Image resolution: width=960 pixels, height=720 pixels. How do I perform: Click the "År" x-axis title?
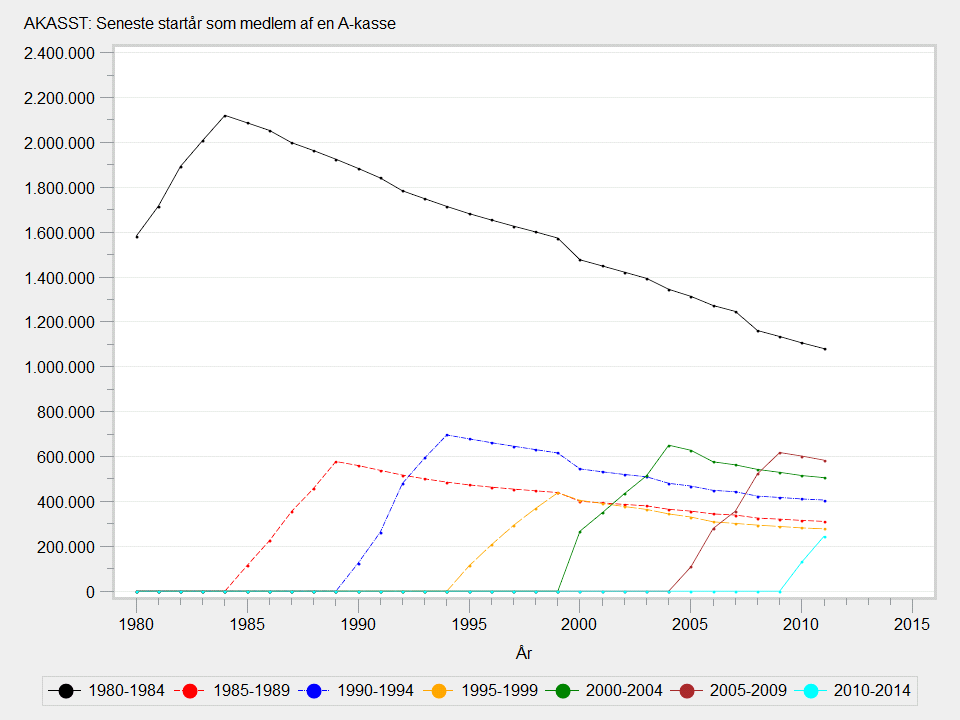click(524, 652)
